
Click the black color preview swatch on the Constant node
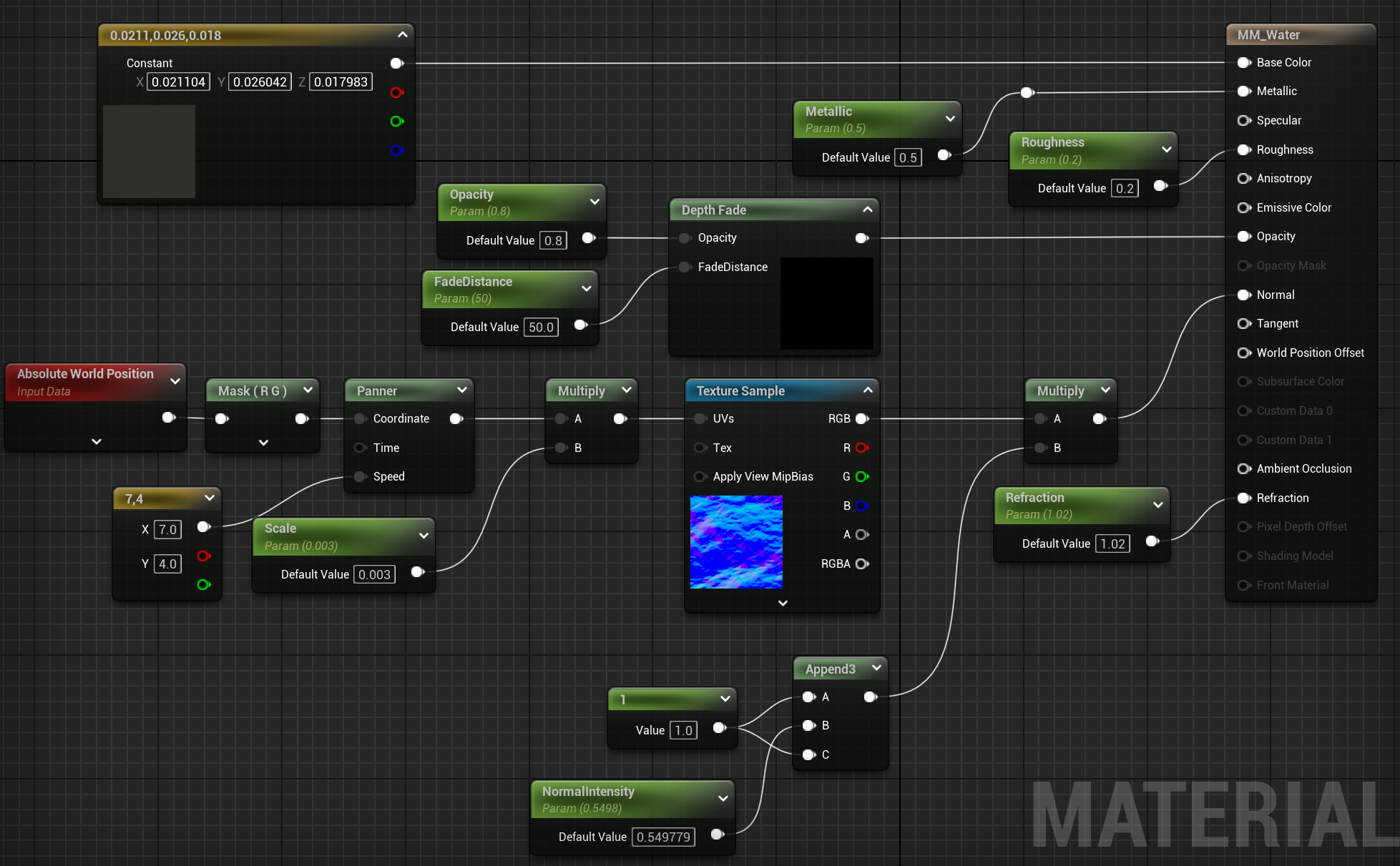(148, 152)
